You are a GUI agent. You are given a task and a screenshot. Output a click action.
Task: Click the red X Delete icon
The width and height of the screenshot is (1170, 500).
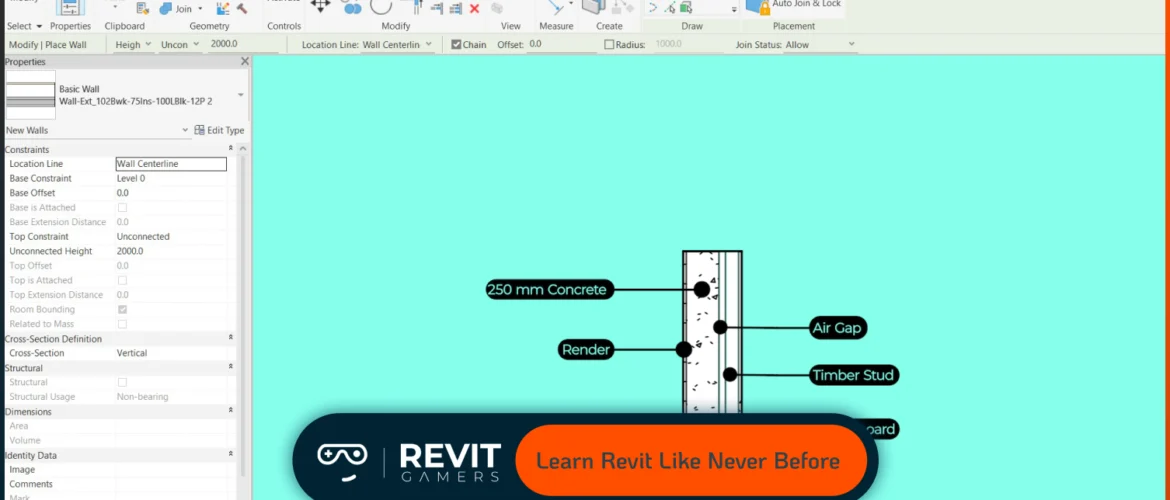pyautogui.click(x=474, y=9)
